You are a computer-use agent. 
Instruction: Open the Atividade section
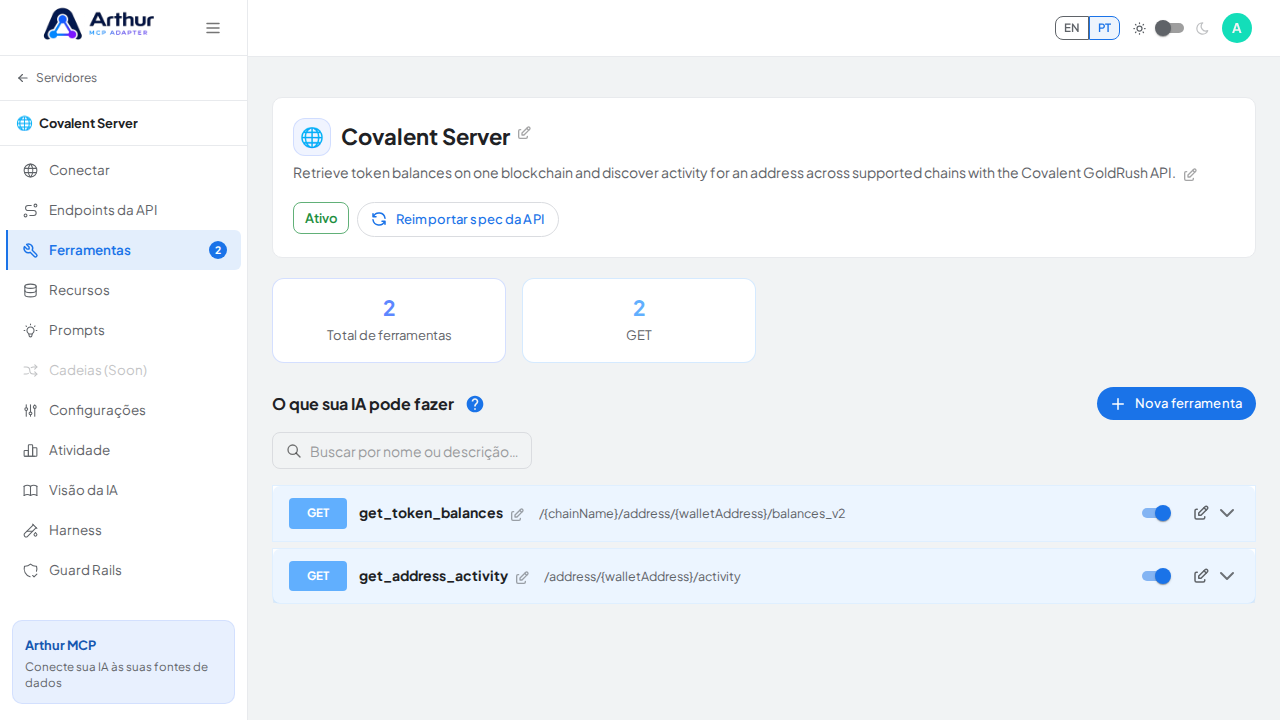tap(123, 450)
